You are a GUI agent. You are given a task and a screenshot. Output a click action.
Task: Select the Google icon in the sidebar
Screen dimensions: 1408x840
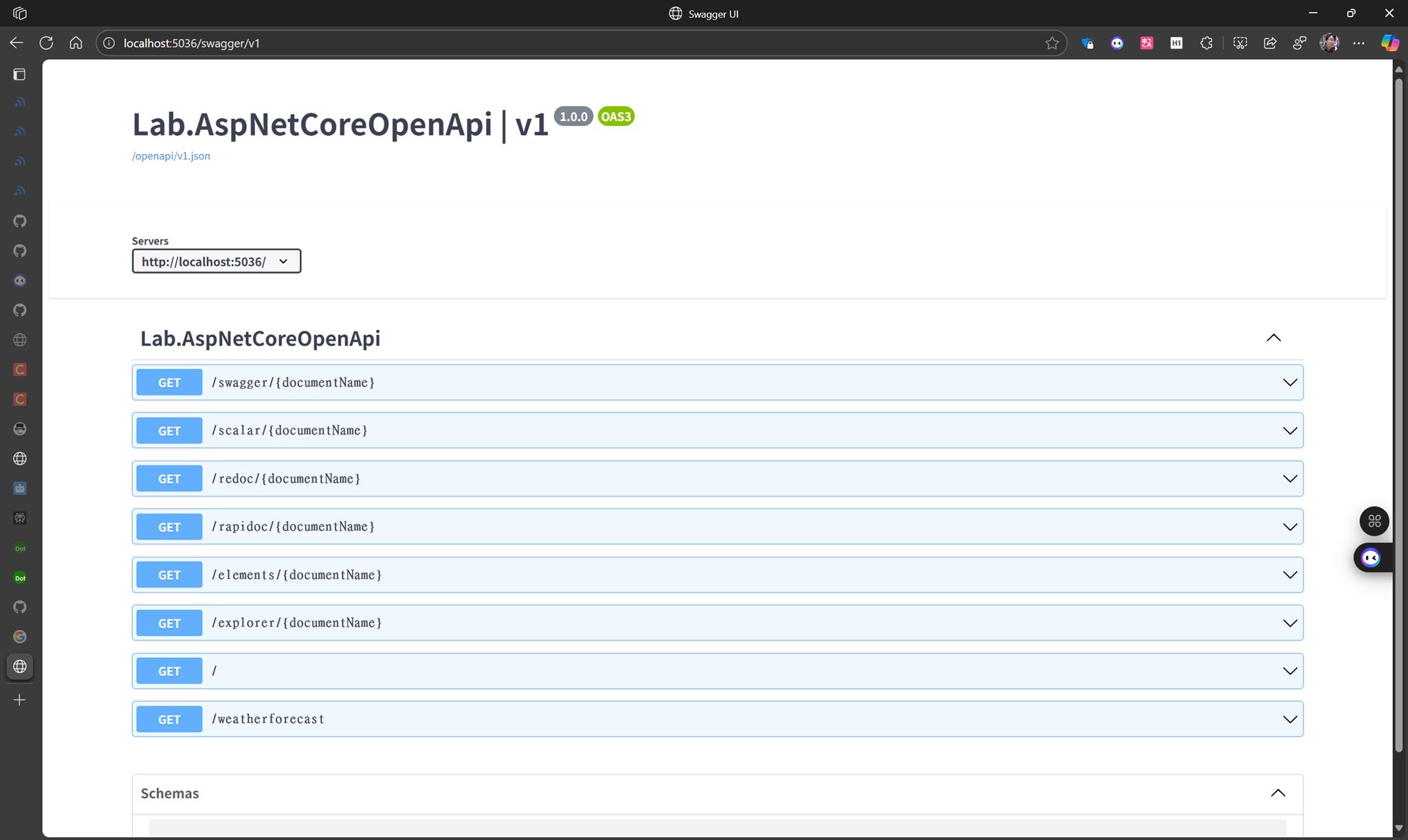[x=19, y=637]
